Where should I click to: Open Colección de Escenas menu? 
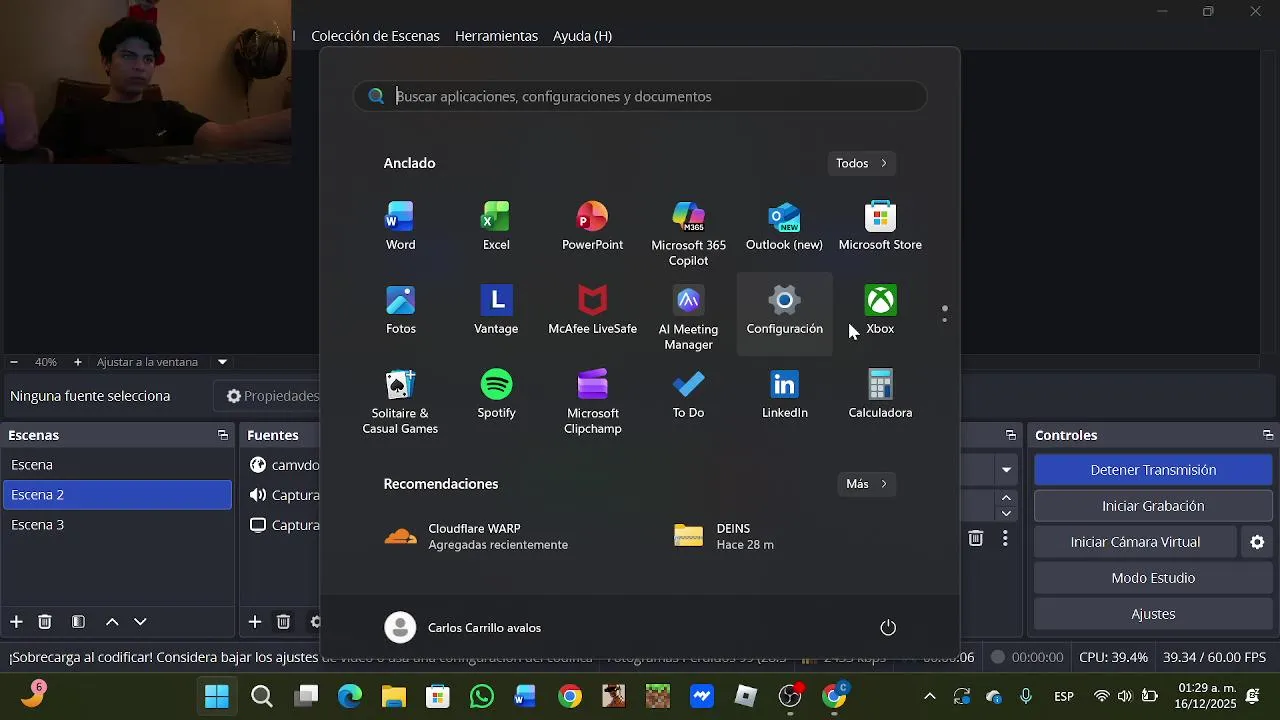coord(375,36)
